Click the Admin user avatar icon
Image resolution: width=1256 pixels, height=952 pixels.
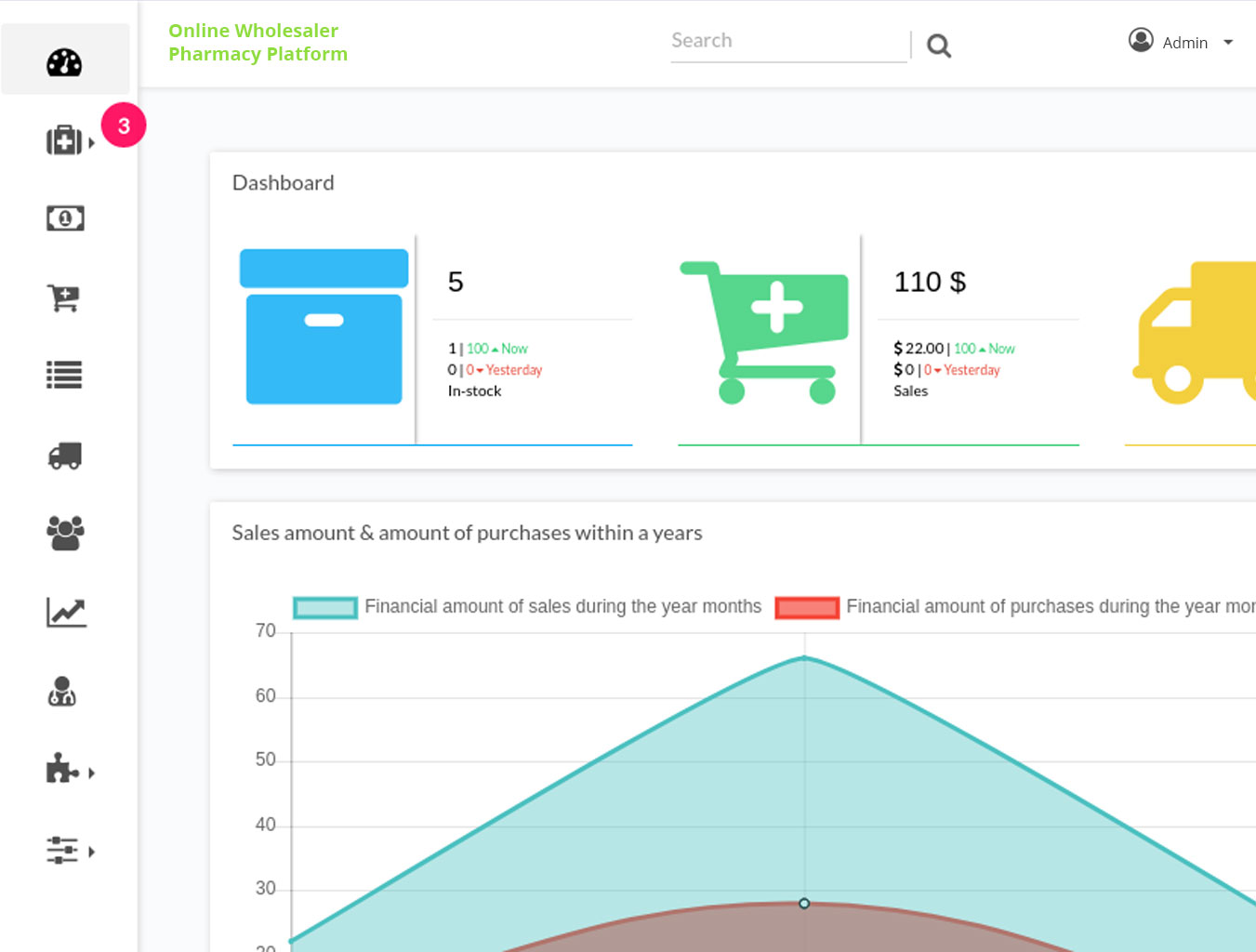click(x=1141, y=40)
